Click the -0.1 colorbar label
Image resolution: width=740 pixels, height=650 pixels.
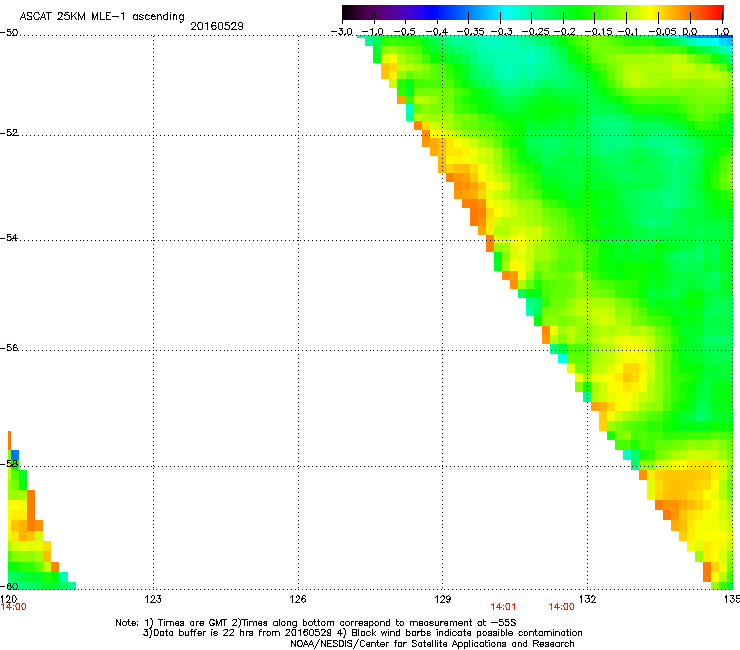[x=628, y=32]
